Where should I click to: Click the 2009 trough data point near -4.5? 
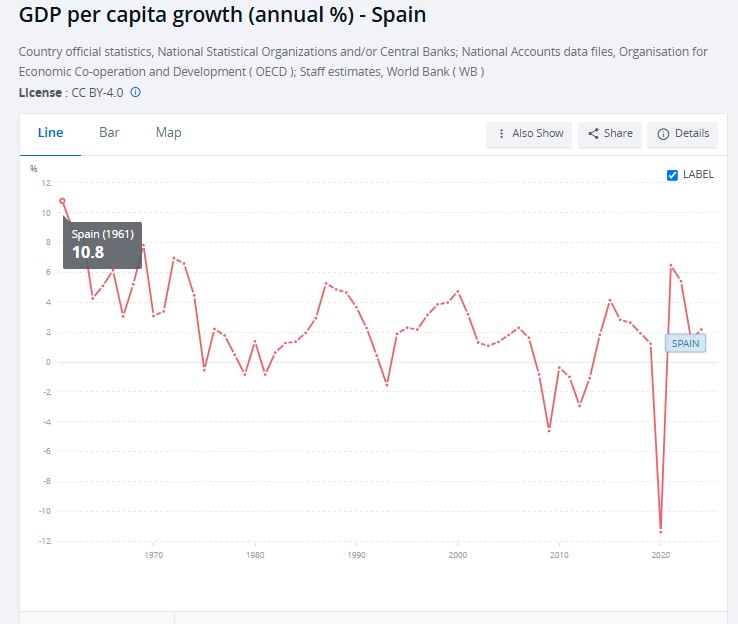(549, 429)
